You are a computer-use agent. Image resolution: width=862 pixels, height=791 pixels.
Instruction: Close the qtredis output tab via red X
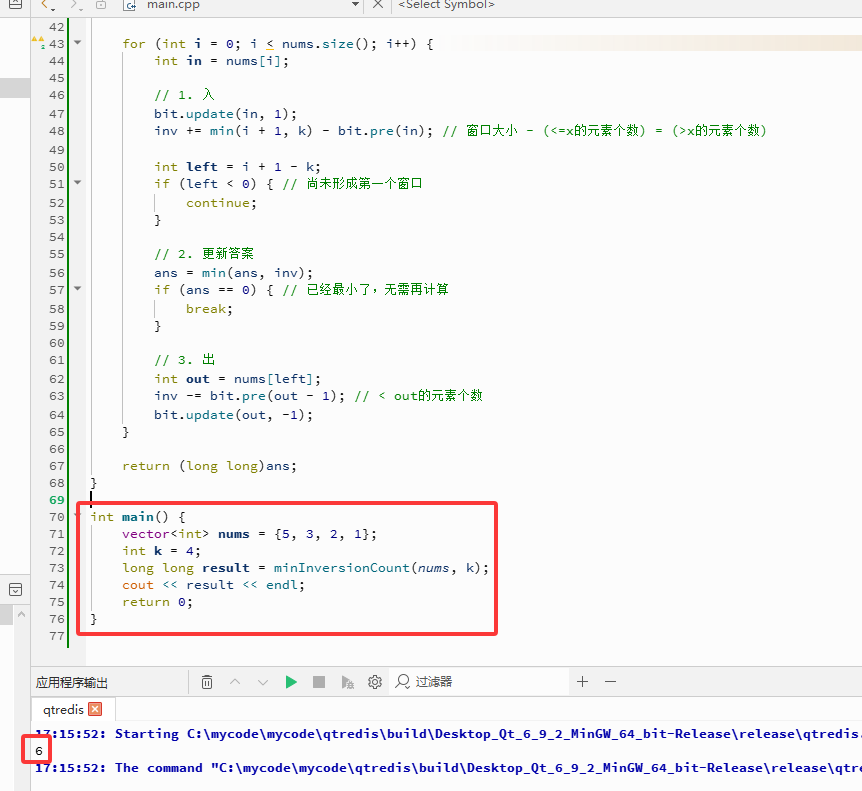(x=95, y=709)
